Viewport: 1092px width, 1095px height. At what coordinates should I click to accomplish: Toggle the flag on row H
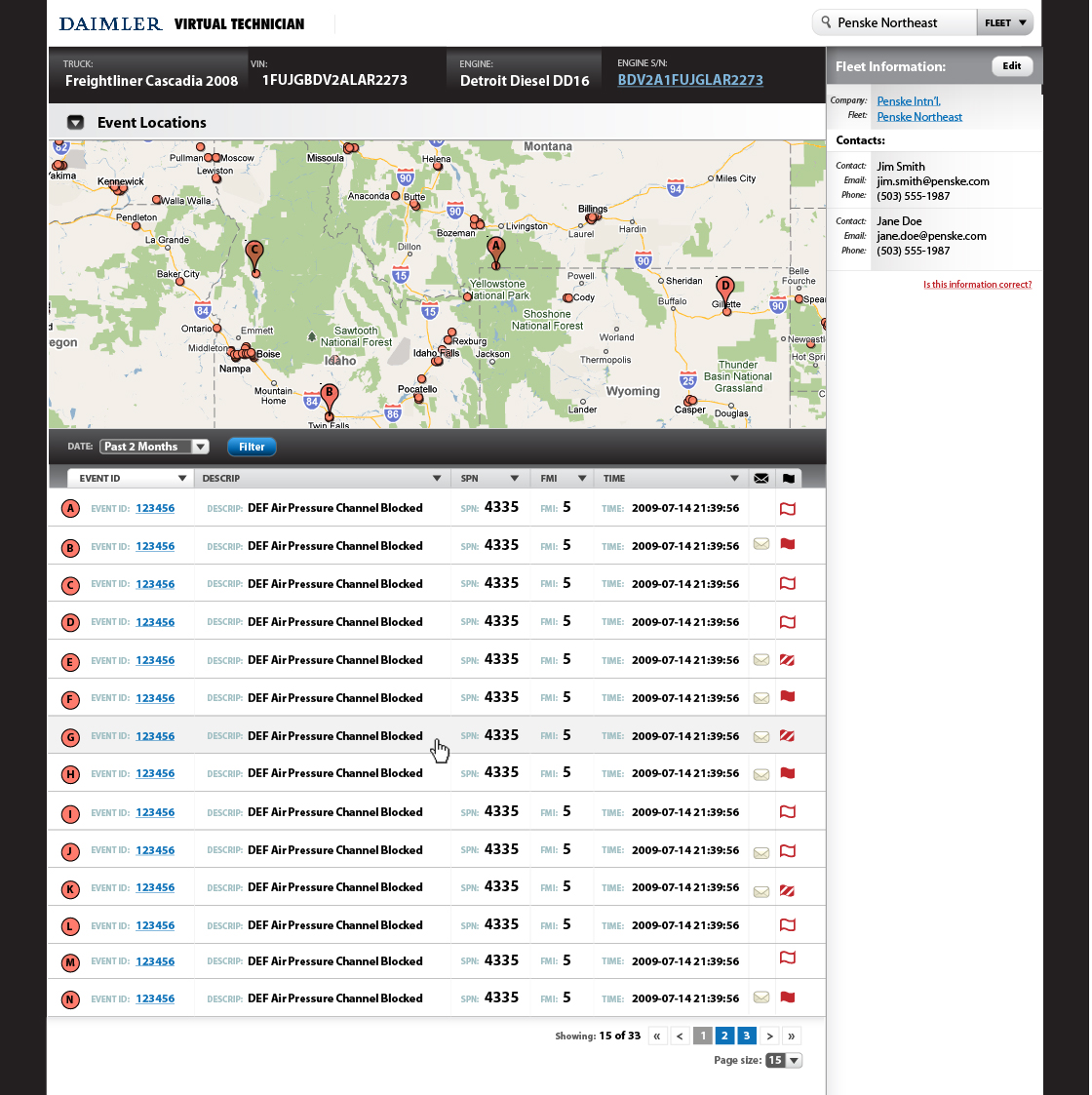pyautogui.click(x=788, y=774)
